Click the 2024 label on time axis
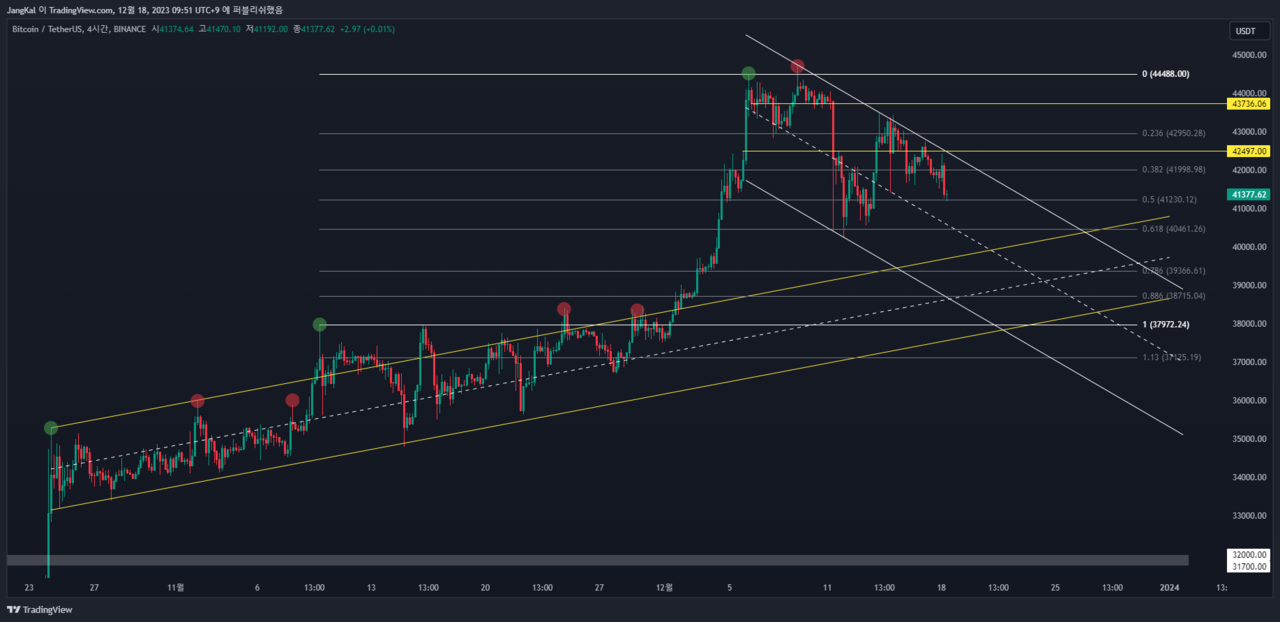The image size is (1280, 622). tap(1168, 588)
